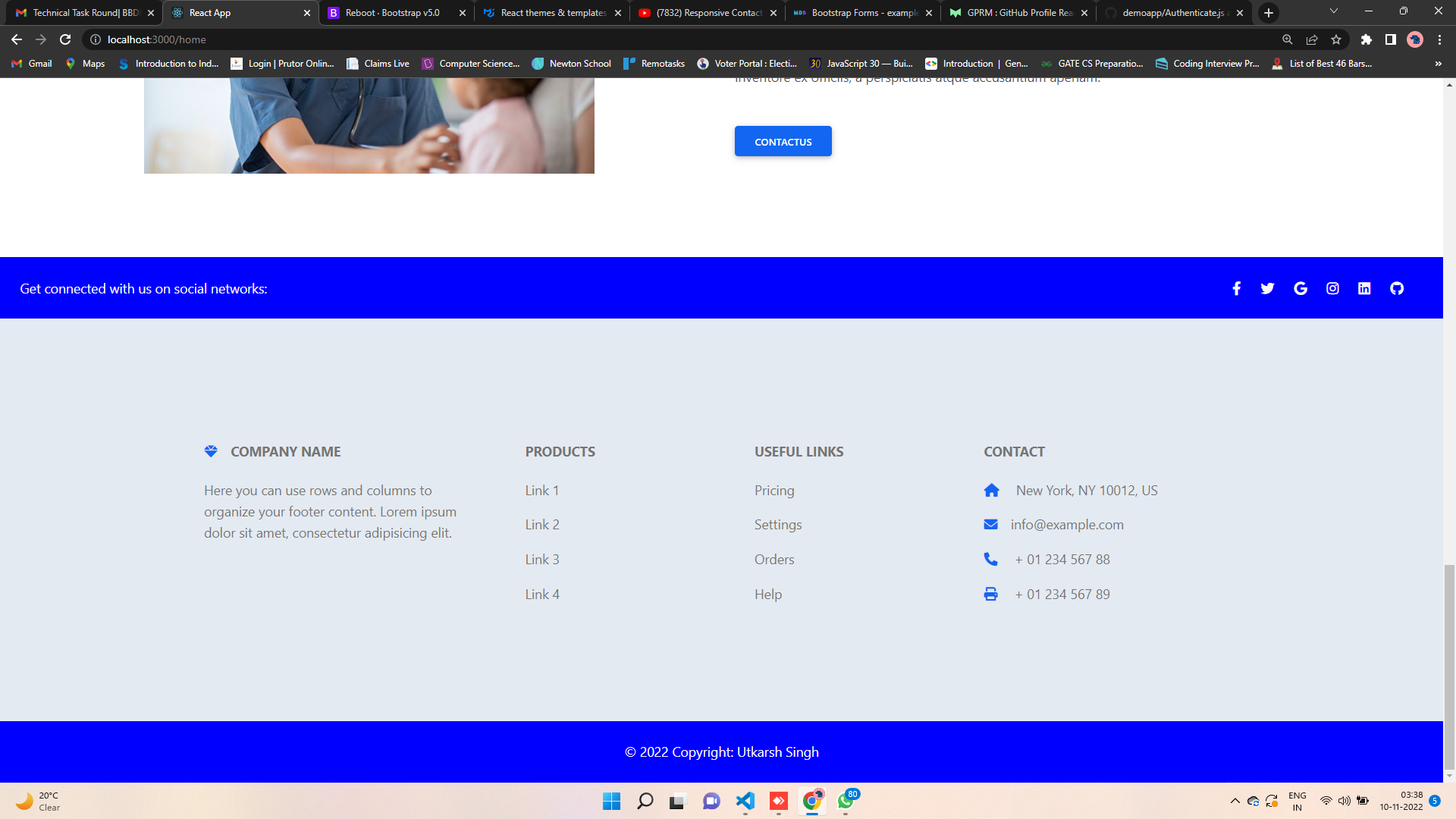
Task: Expand the bookmarks bar overflow chevron
Action: (1438, 64)
